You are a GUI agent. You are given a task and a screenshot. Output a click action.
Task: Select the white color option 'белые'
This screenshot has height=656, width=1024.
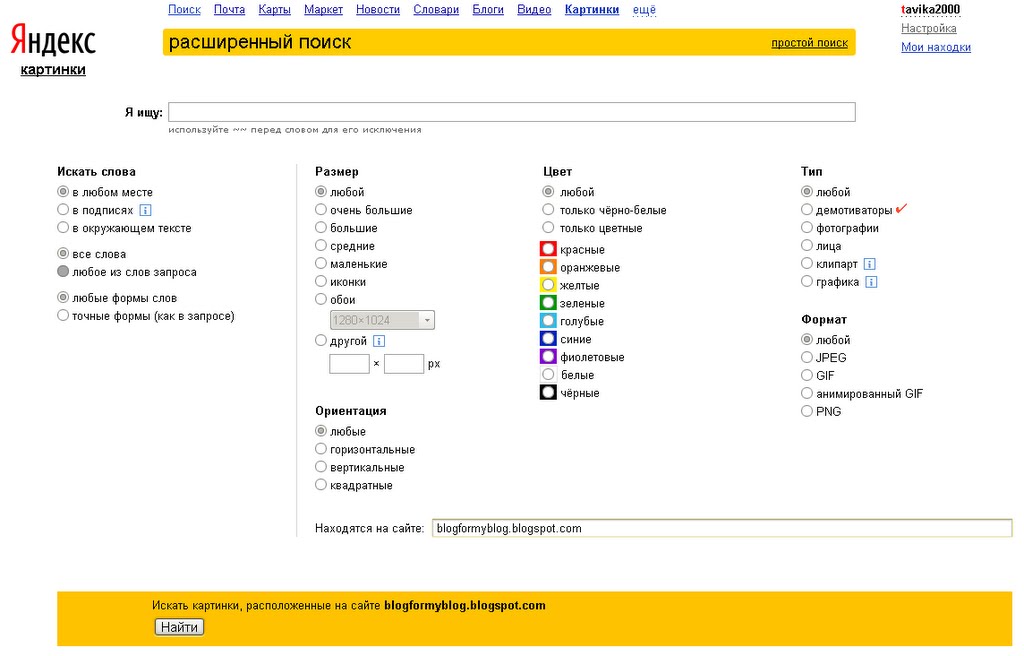pos(548,374)
